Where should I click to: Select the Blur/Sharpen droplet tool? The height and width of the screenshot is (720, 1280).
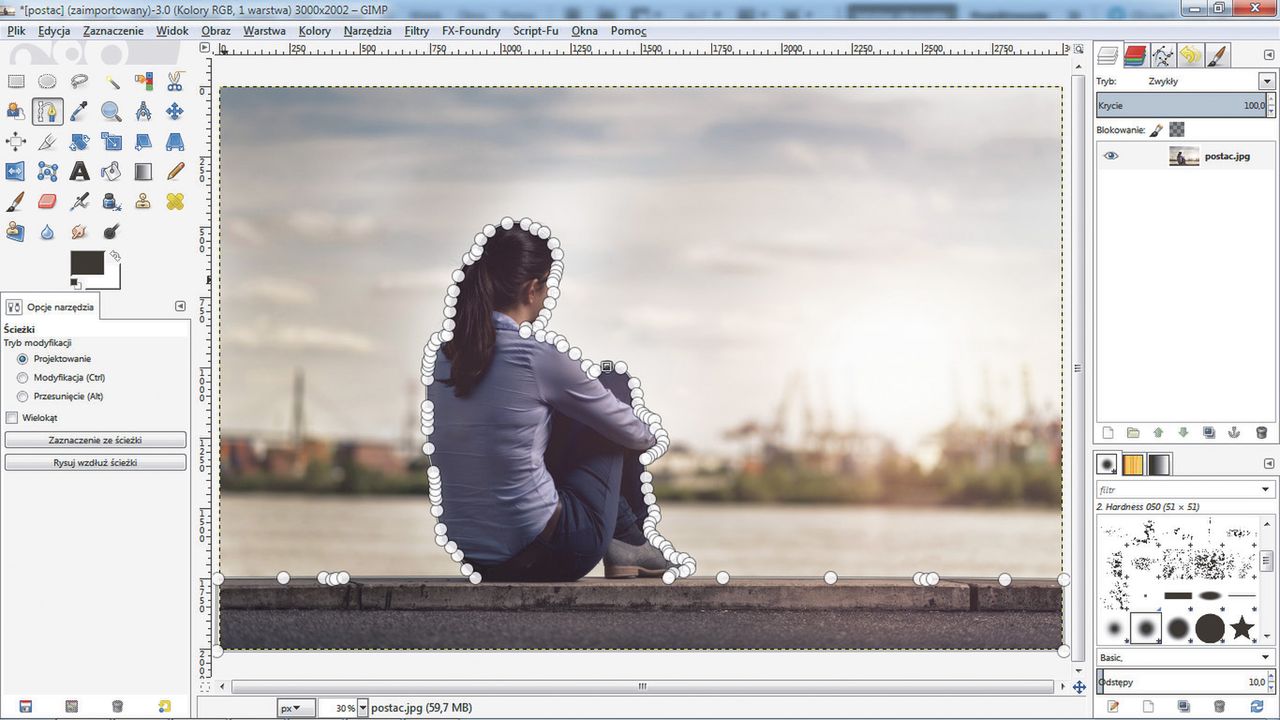point(47,231)
